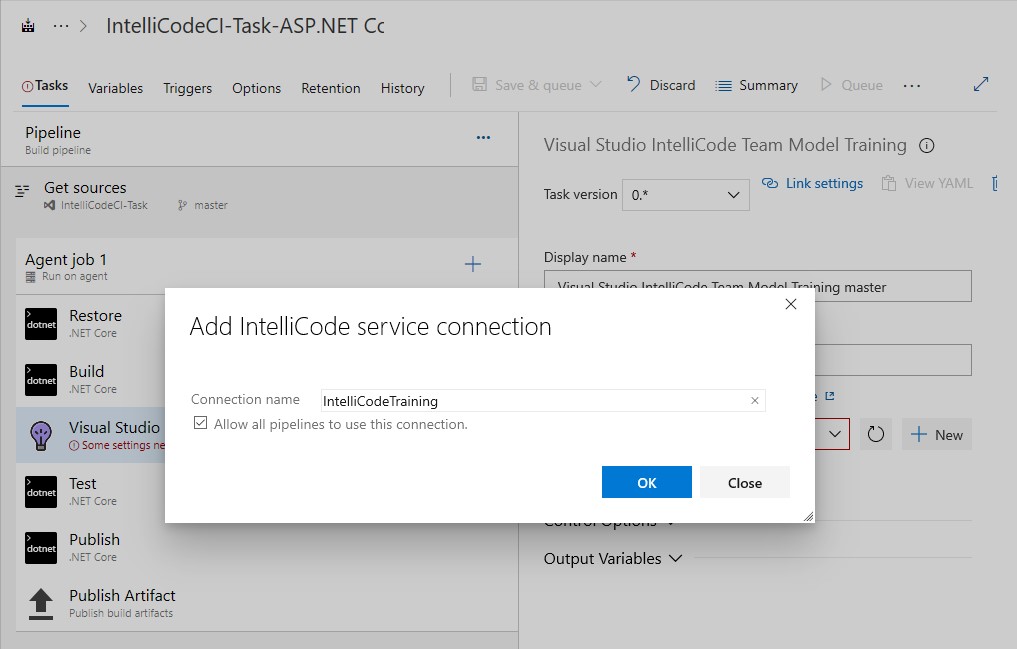
Task: Click the Some settings need attention warning
Action: pos(117,445)
